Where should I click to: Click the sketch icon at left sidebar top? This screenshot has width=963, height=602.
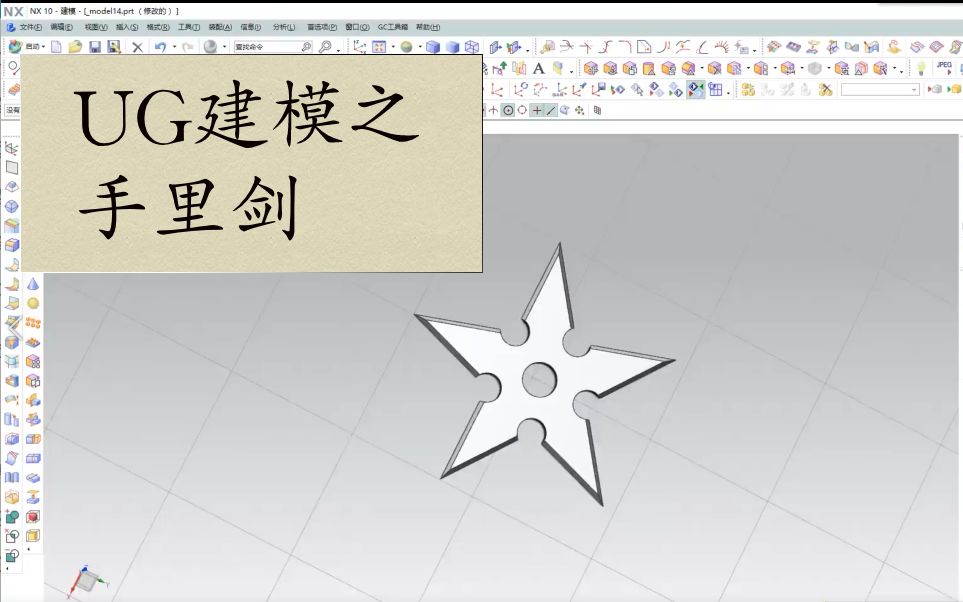11,147
